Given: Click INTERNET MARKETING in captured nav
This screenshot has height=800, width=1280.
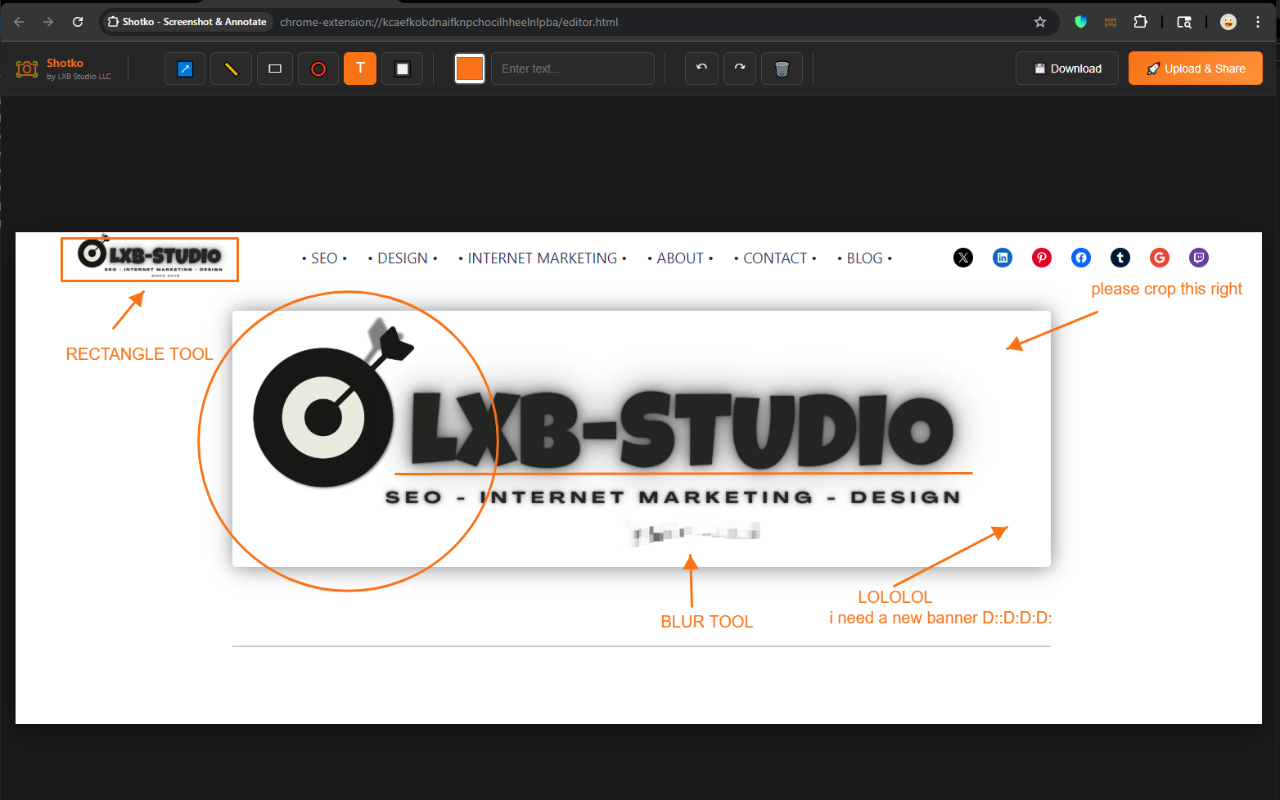Looking at the screenshot, I should tap(542, 258).
